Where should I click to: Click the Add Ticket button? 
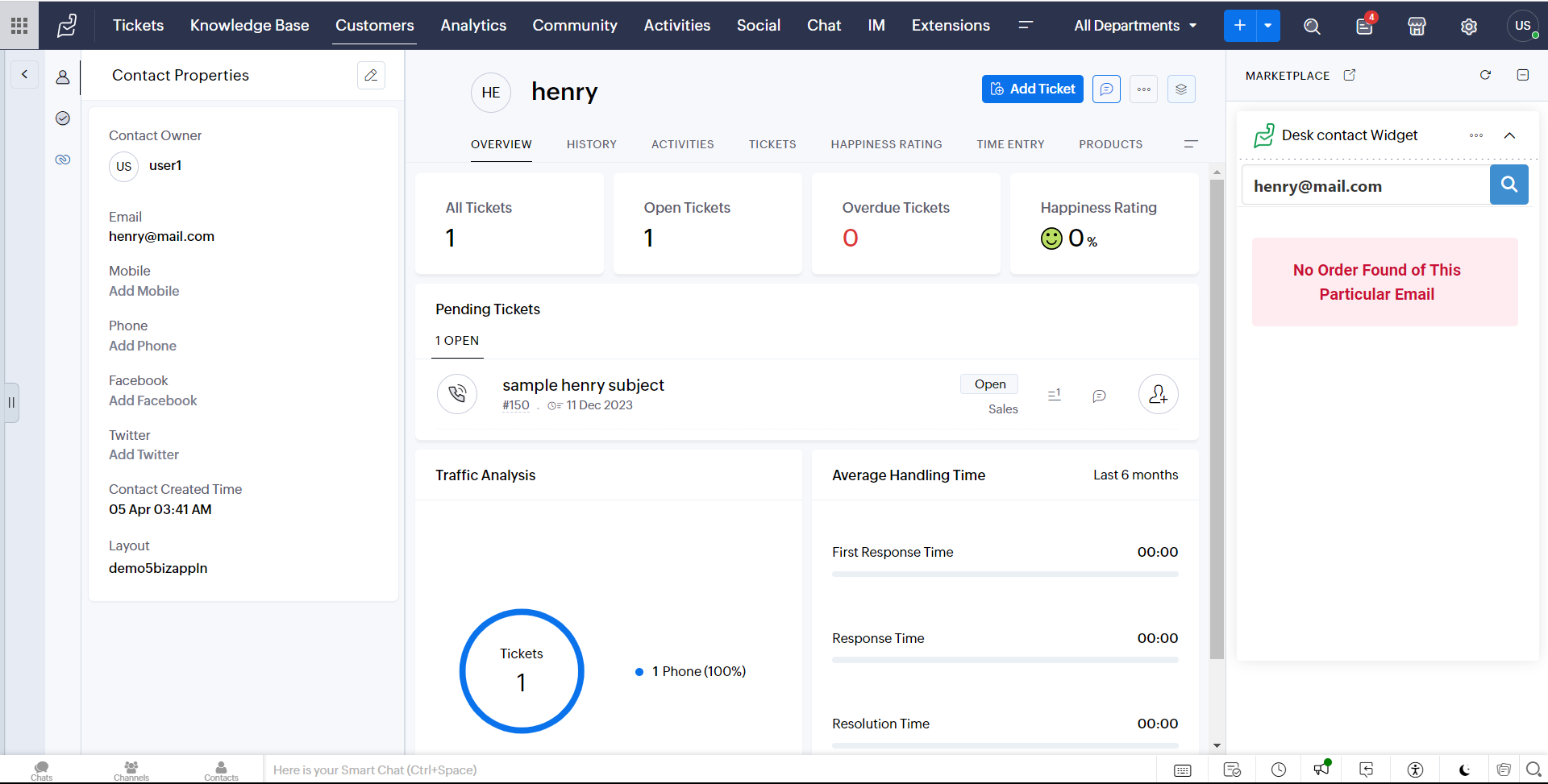coord(1032,89)
